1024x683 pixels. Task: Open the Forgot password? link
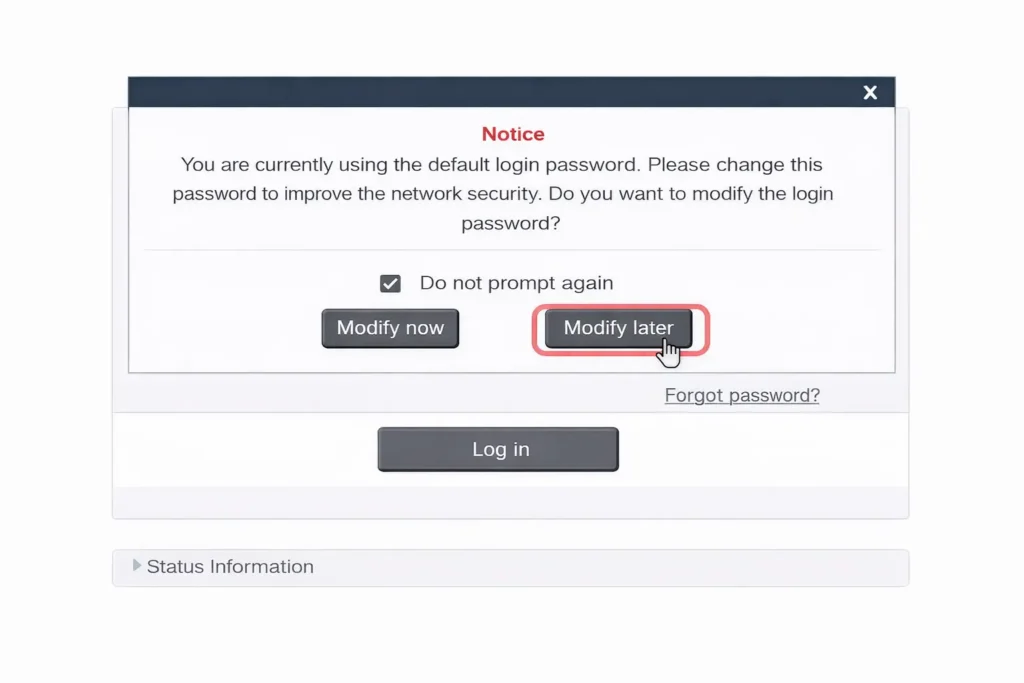point(742,395)
